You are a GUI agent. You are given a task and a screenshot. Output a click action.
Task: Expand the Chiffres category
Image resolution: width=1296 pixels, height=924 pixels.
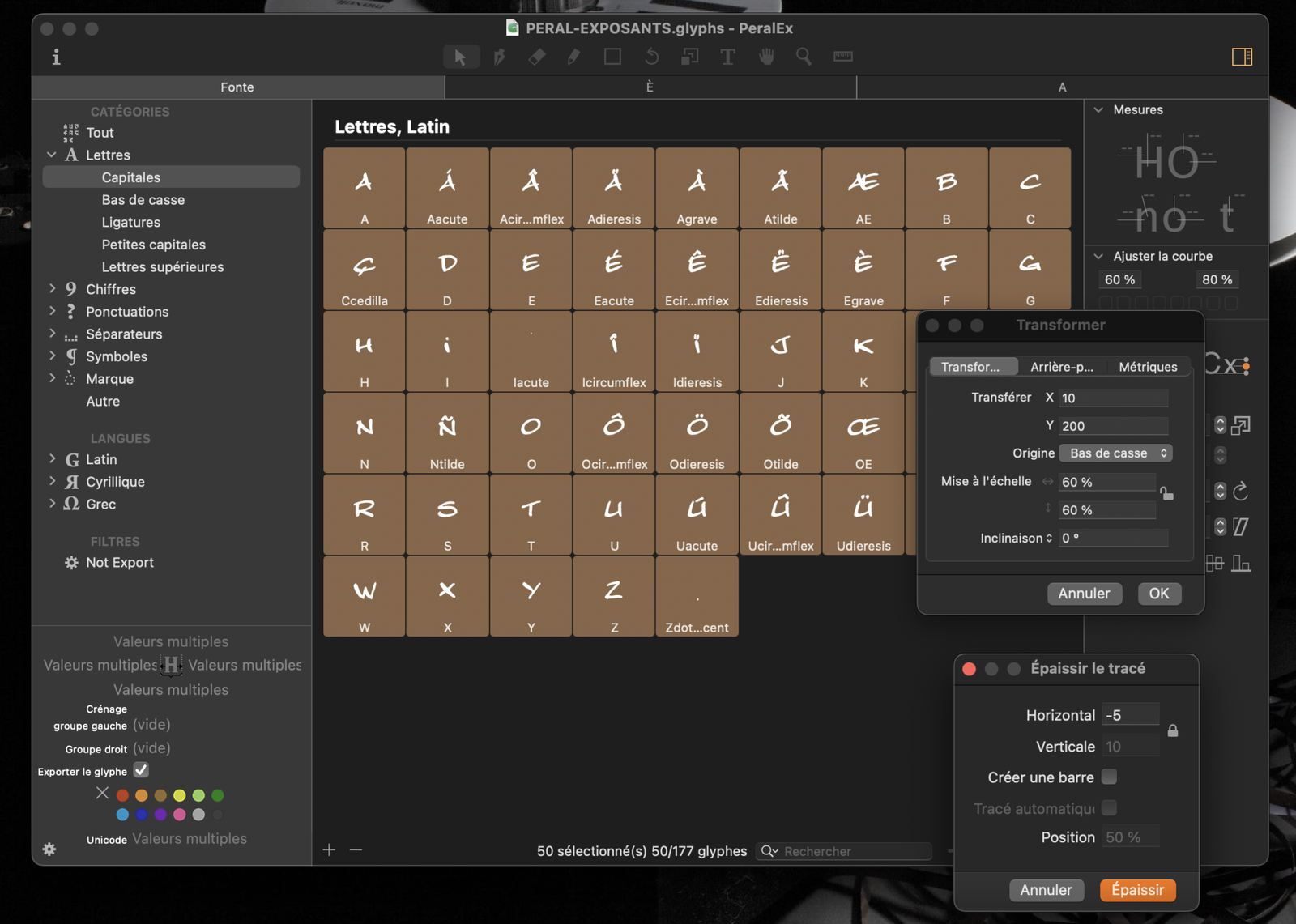[x=52, y=288]
